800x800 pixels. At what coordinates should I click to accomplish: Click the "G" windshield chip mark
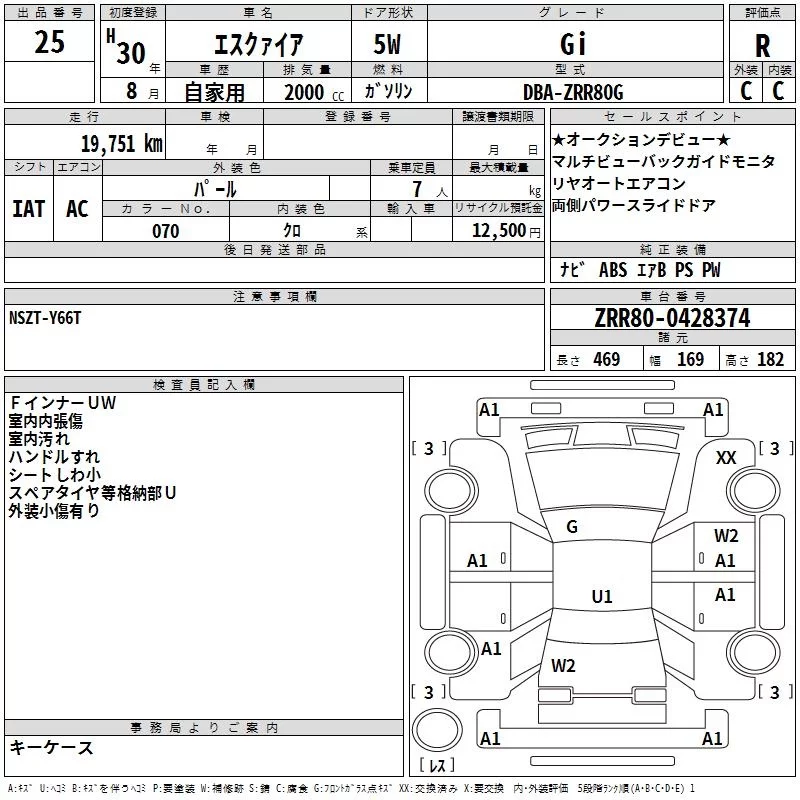coord(572,527)
